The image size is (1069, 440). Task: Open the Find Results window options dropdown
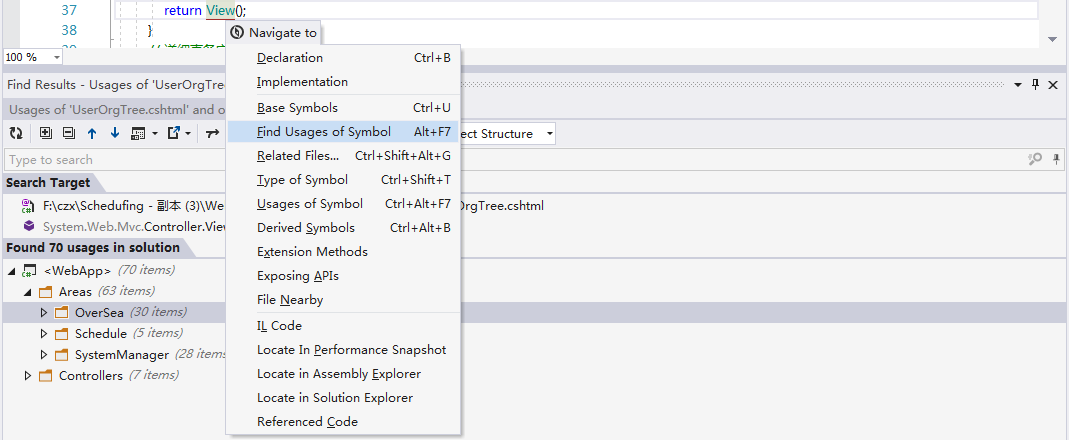1018,85
